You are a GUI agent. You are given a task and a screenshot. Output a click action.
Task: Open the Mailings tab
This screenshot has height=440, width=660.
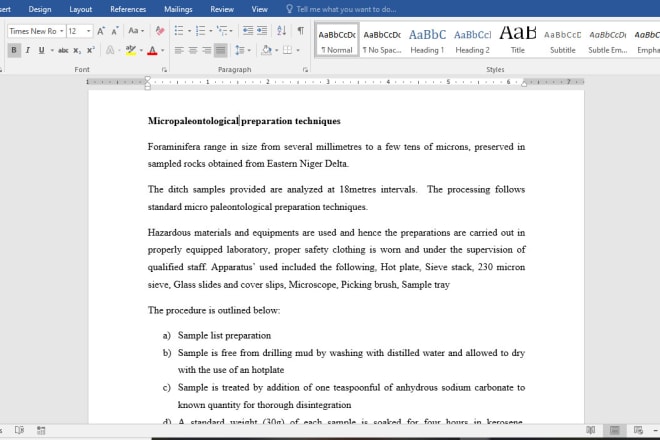point(178,9)
